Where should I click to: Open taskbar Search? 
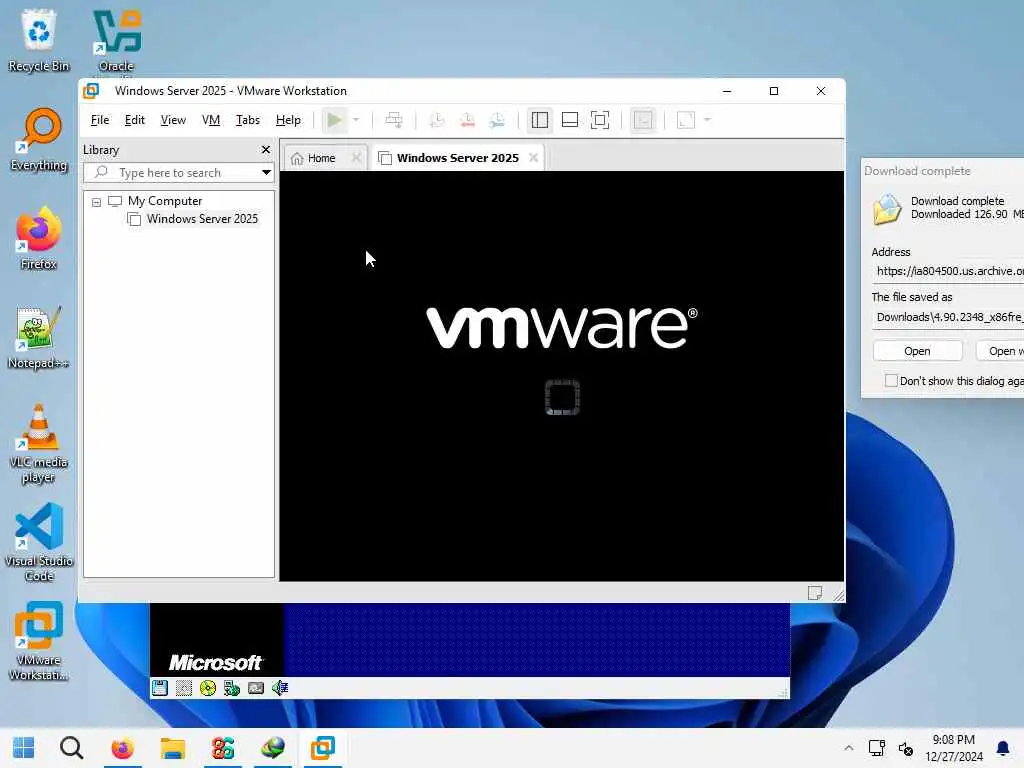(72, 748)
